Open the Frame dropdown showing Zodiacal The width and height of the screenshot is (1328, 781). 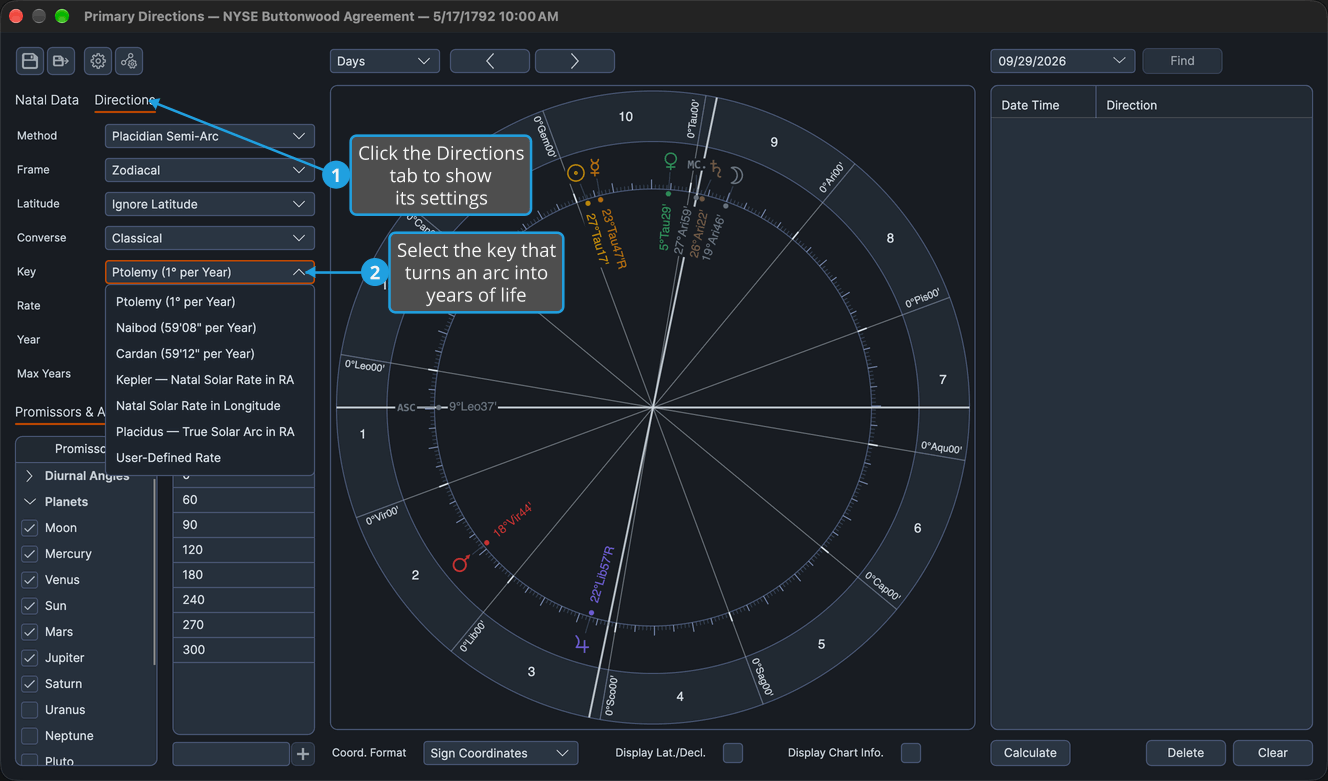(210, 170)
